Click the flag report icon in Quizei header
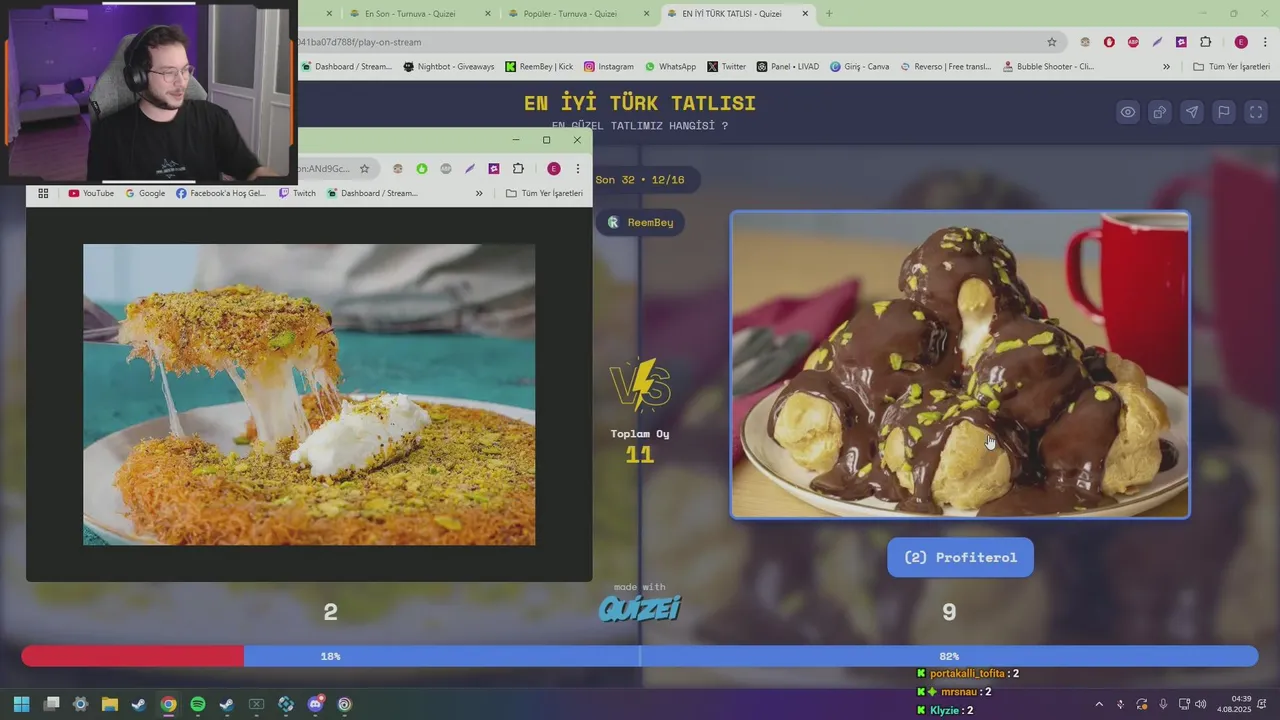 pos(1224,112)
